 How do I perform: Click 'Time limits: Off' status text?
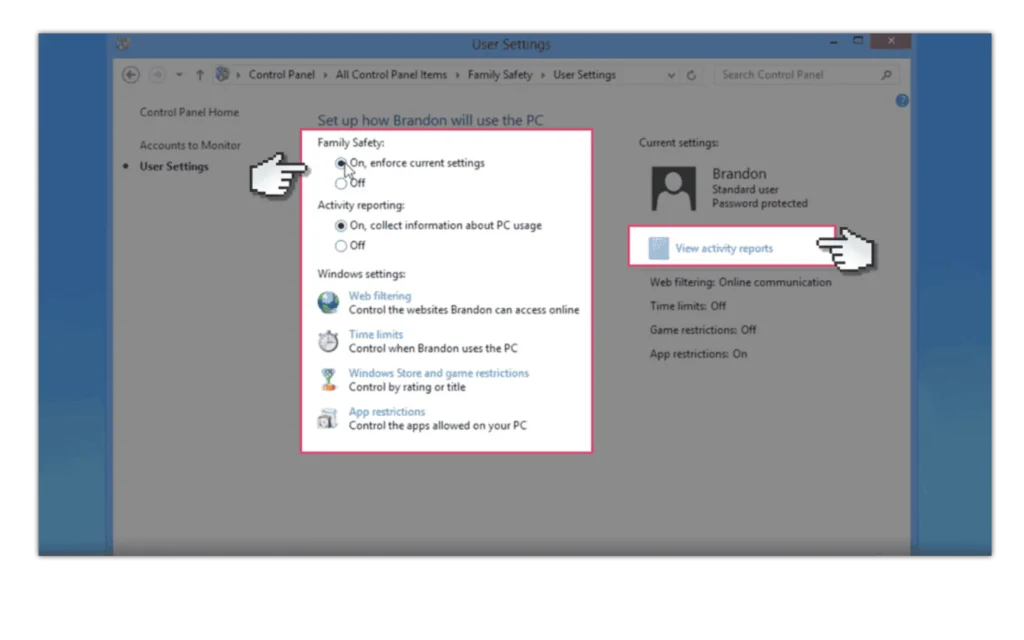click(688, 306)
